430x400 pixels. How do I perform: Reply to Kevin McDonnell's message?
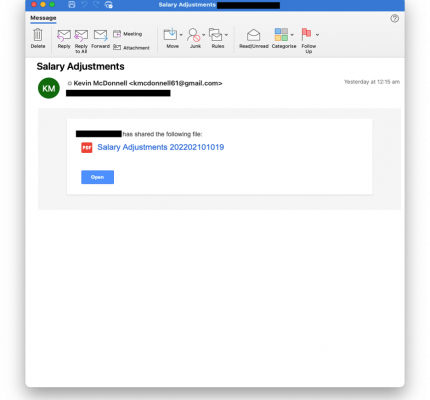pyautogui.click(x=64, y=39)
